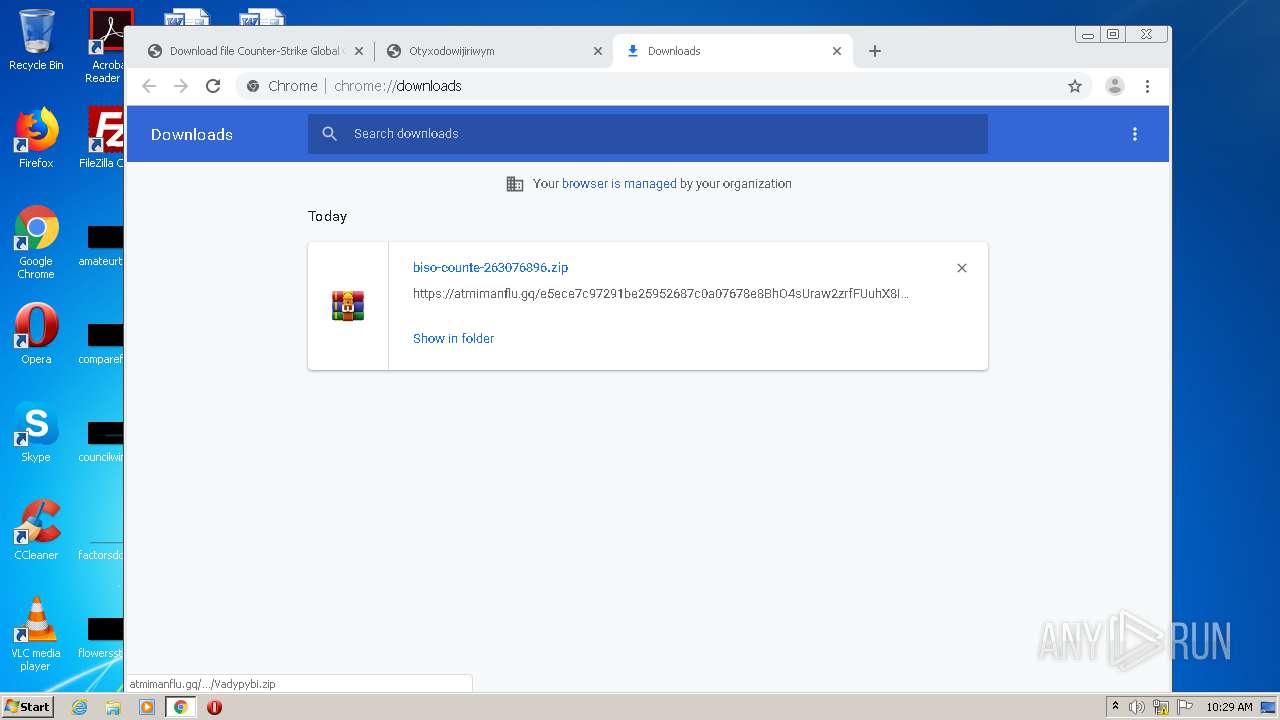Close the Counter-Strike download tab

click(x=359, y=51)
